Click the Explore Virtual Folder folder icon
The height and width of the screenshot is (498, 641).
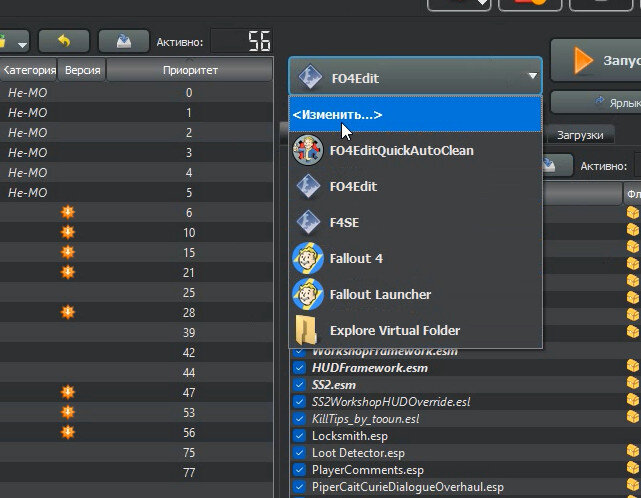307,330
